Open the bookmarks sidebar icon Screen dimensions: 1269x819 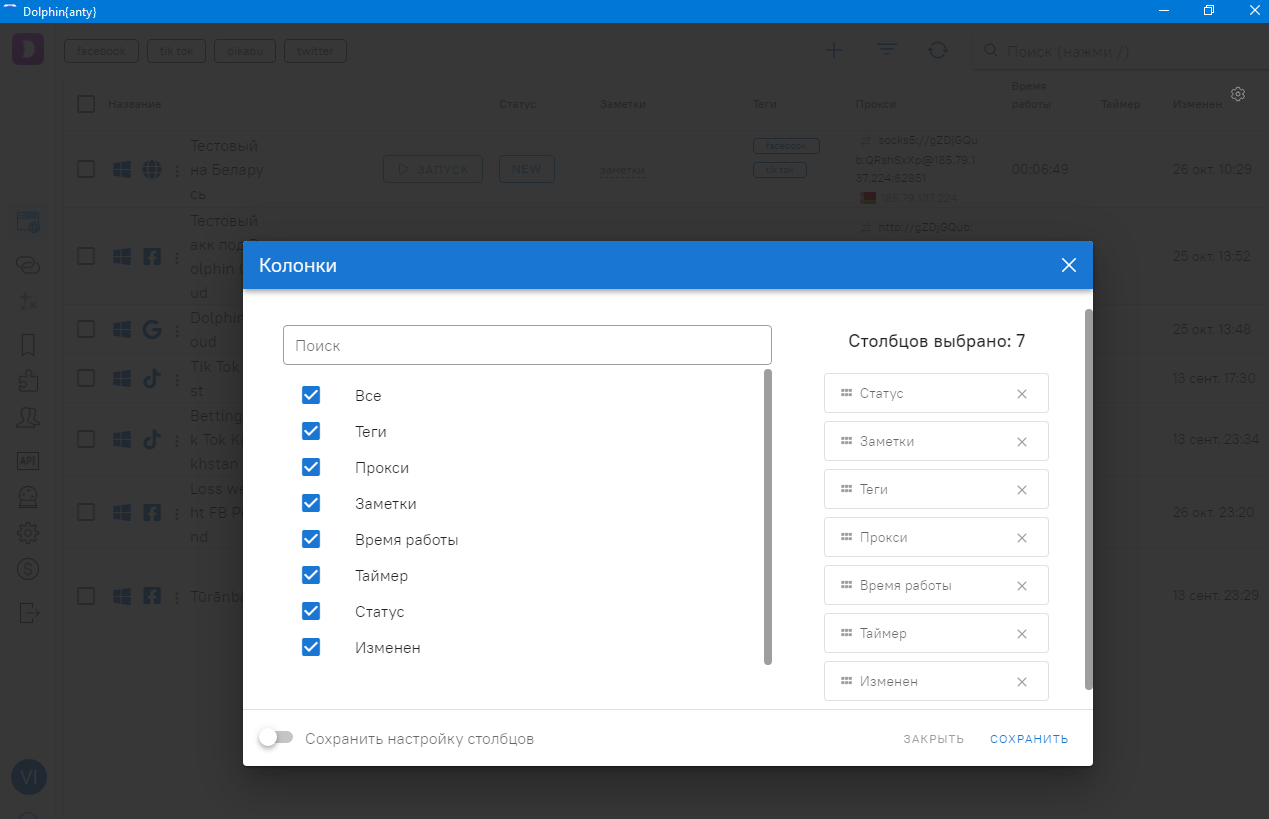(28, 345)
